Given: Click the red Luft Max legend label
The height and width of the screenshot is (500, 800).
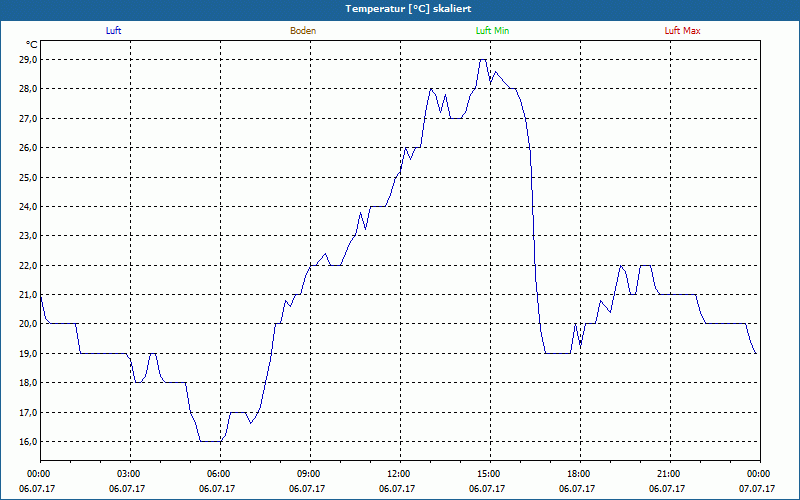Looking at the screenshot, I should pos(682,31).
